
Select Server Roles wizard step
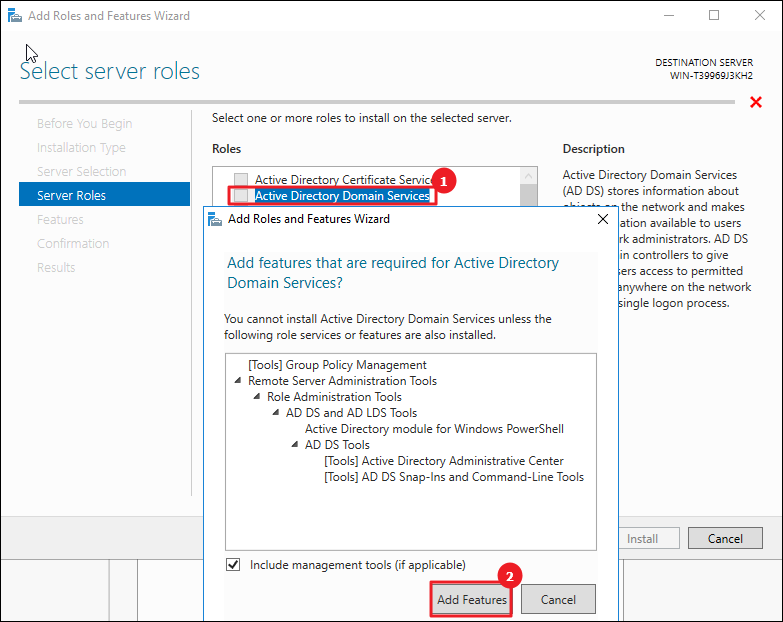click(104, 194)
